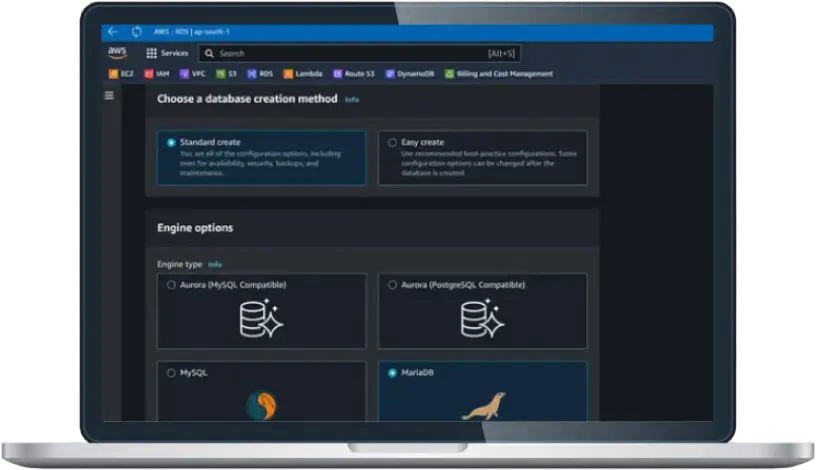Image resolution: width=816 pixels, height=470 pixels.
Task: Open the Lambda bookmark shortcut
Action: pyautogui.click(x=303, y=74)
